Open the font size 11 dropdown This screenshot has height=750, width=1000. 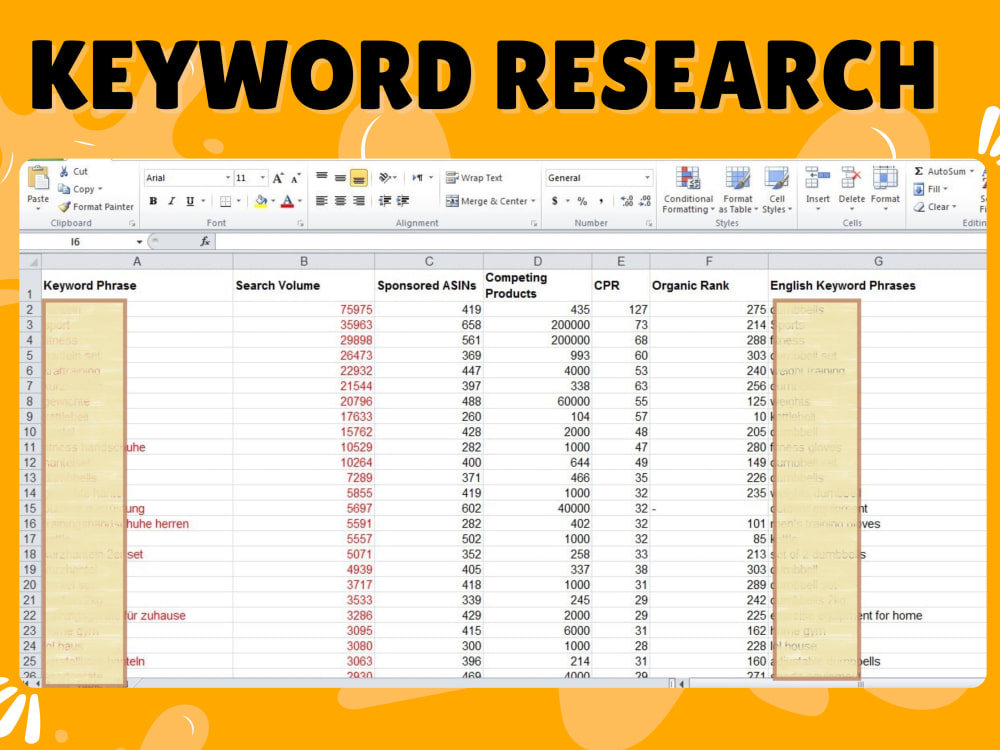262,178
